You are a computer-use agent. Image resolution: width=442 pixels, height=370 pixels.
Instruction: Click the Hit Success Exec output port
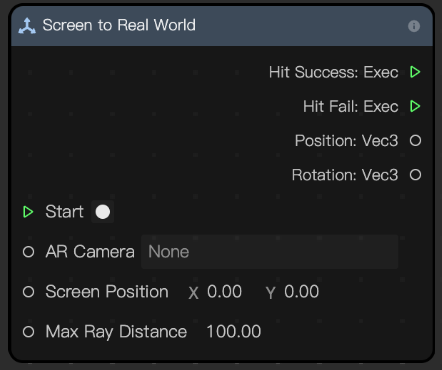(x=415, y=72)
